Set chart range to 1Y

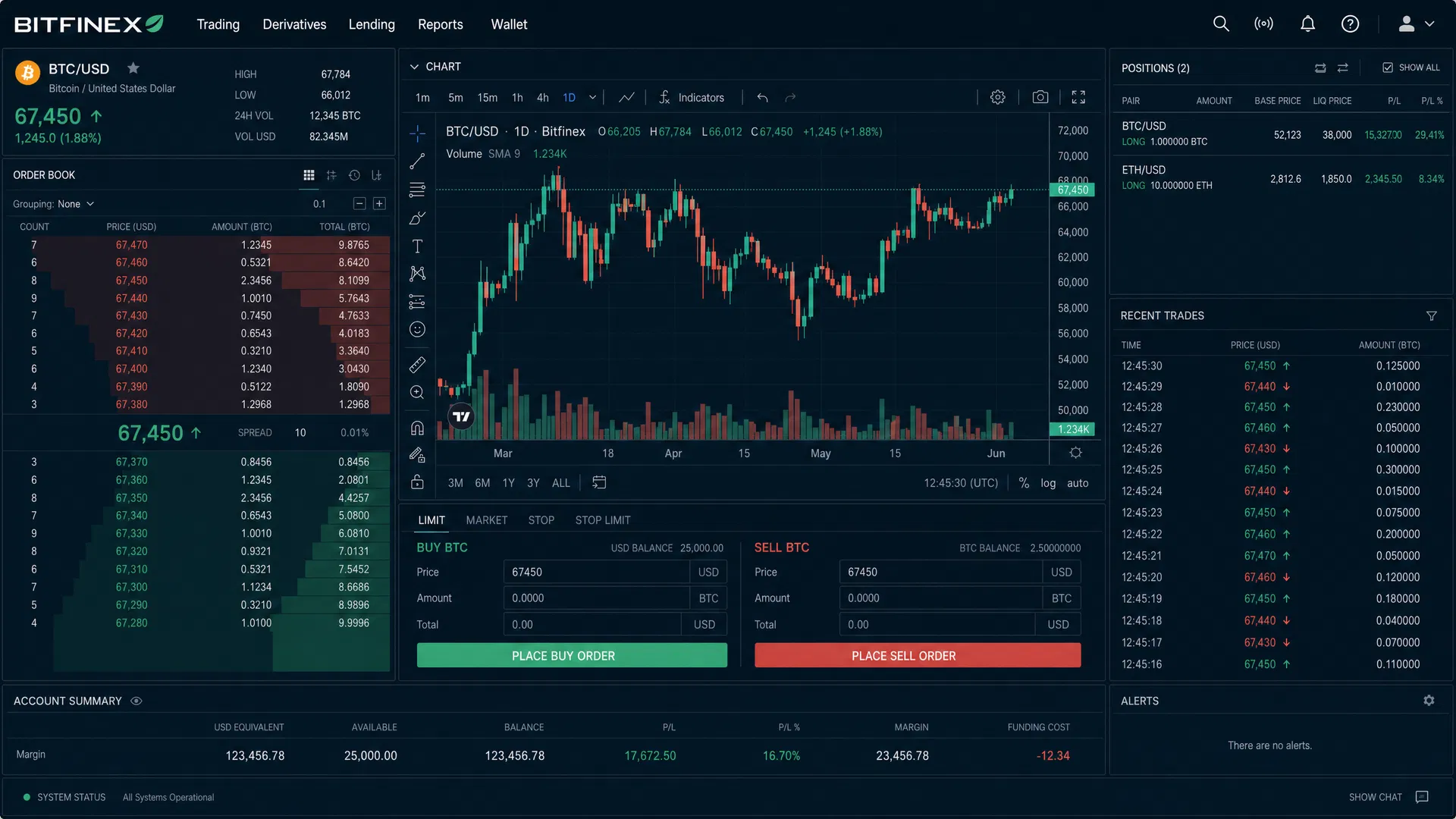coord(508,483)
